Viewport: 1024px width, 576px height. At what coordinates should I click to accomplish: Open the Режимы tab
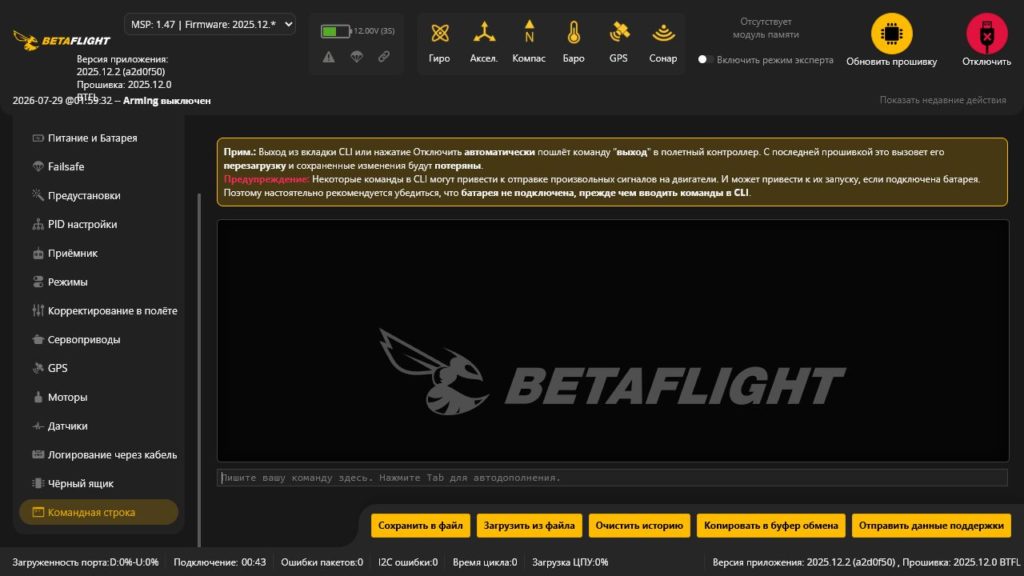tap(99, 281)
